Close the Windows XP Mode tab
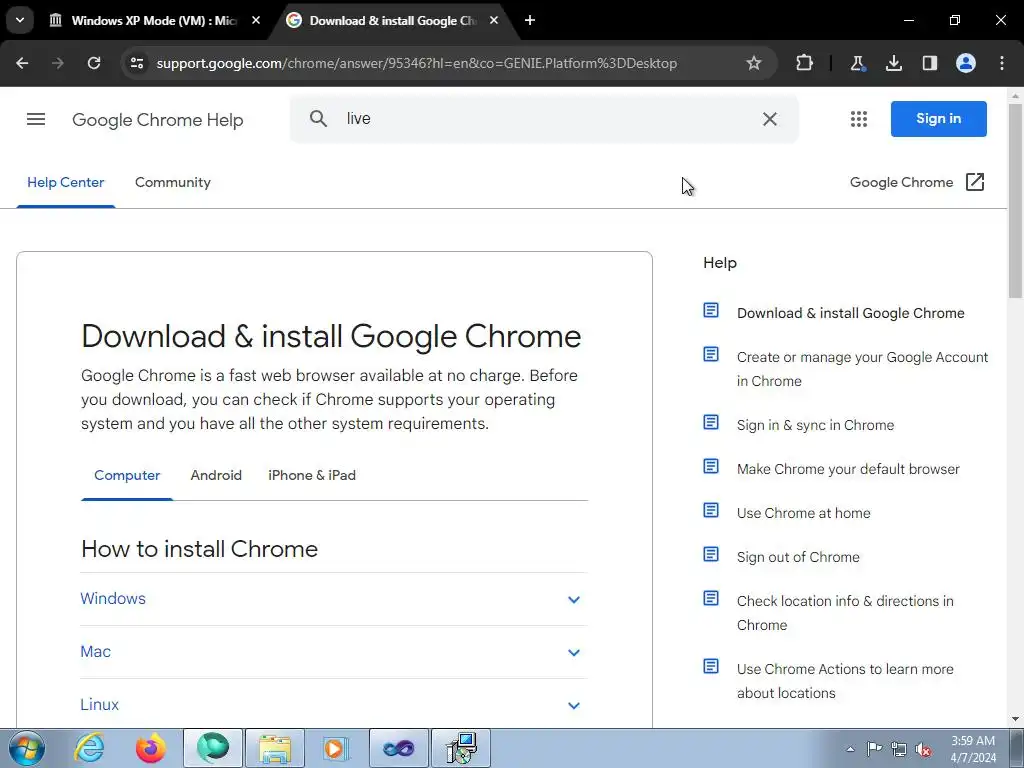The image size is (1024, 768). pos(256,20)
